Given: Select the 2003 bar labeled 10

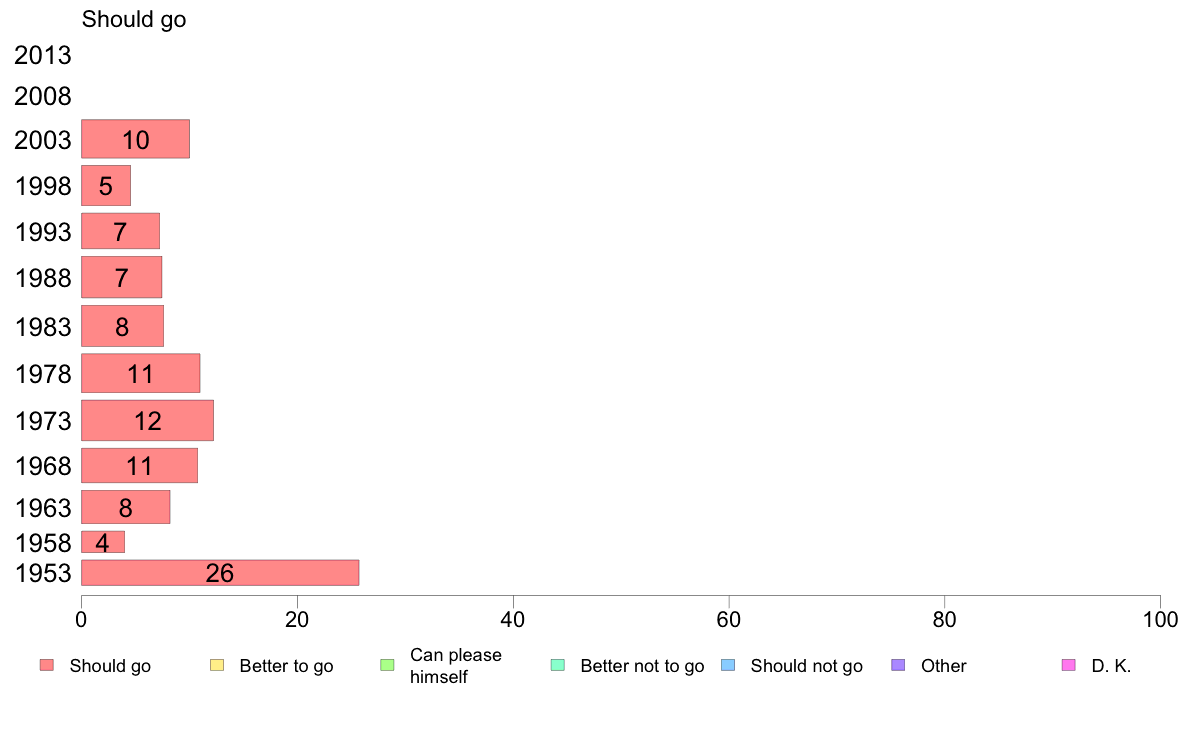Looking at the screenshot, I should tap(135, 139).
